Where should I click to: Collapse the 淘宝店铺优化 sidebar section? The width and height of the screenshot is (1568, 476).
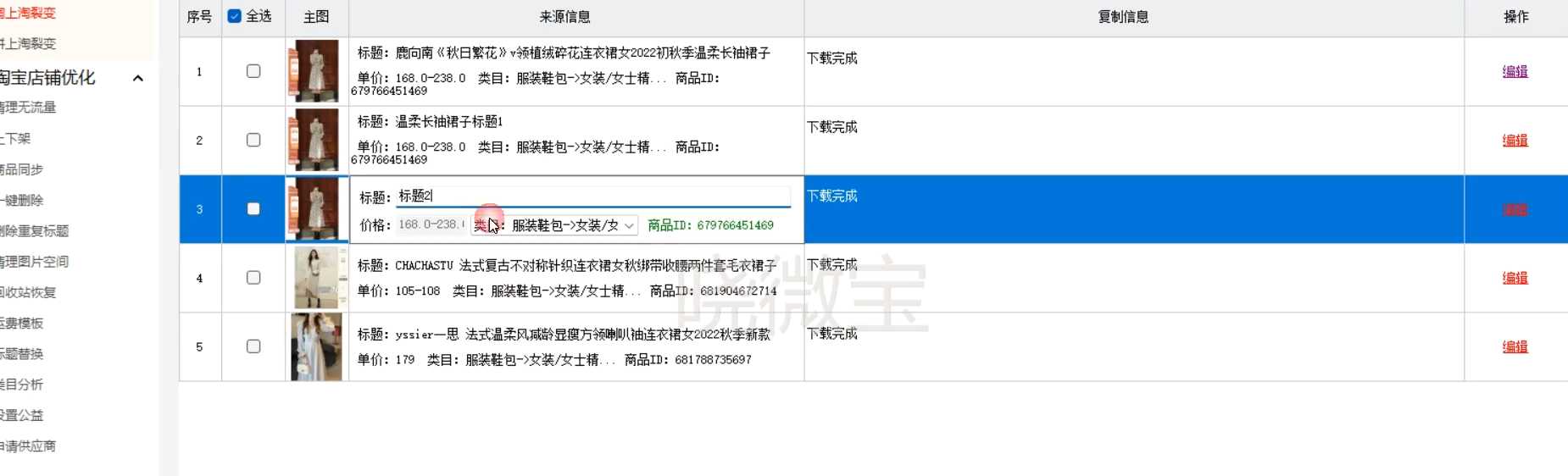pos(138,78)
